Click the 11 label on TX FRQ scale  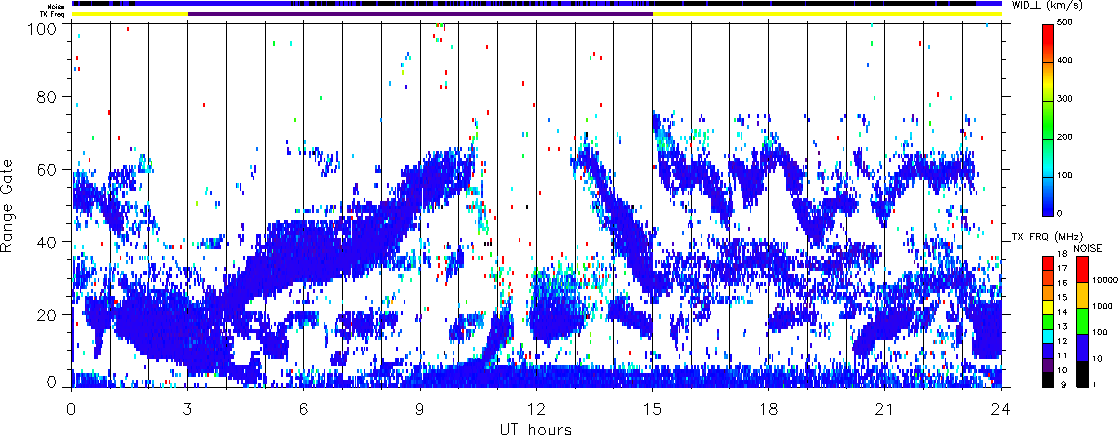tap(1061, 354)
